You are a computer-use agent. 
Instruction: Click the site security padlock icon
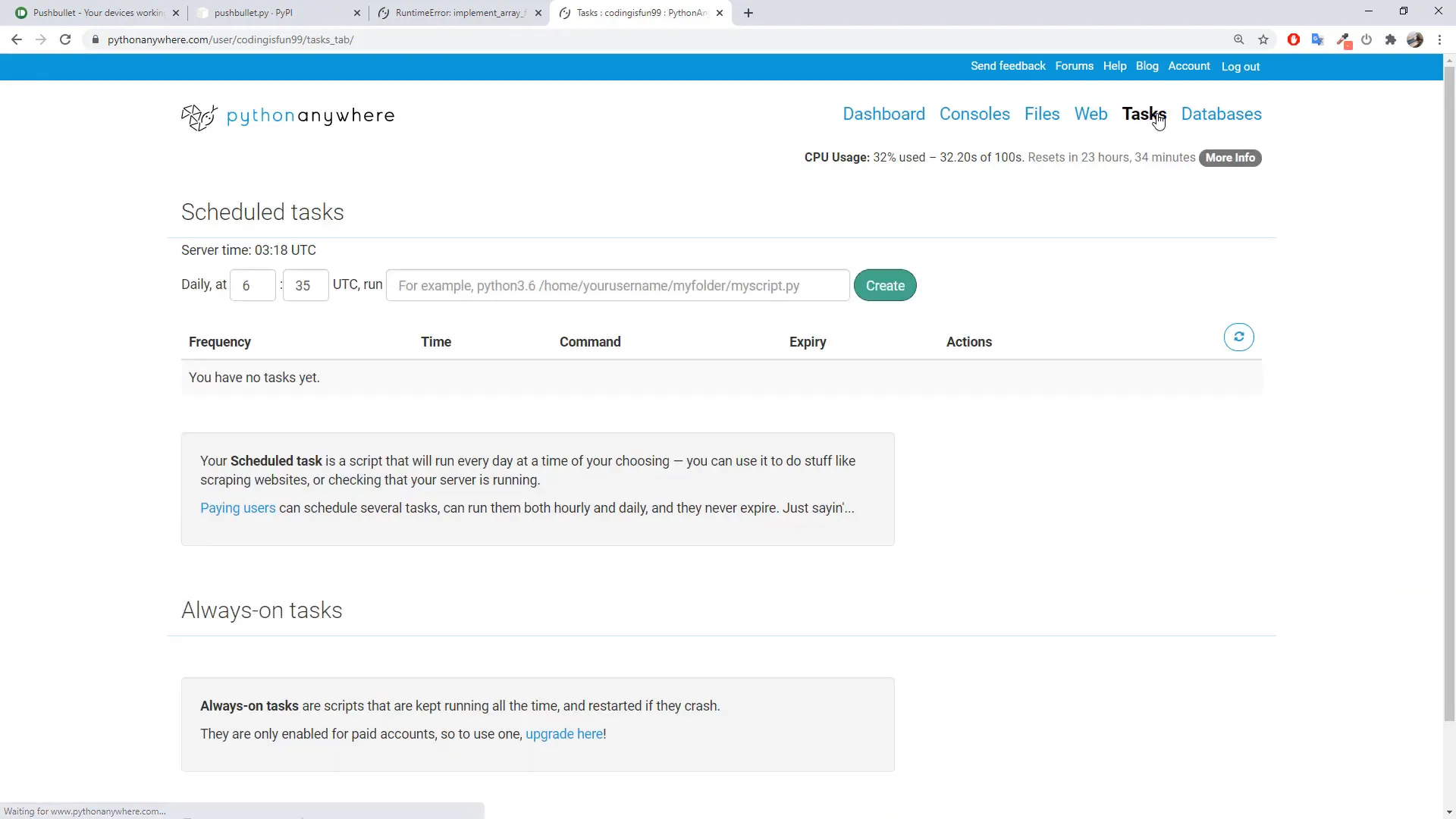96,39
